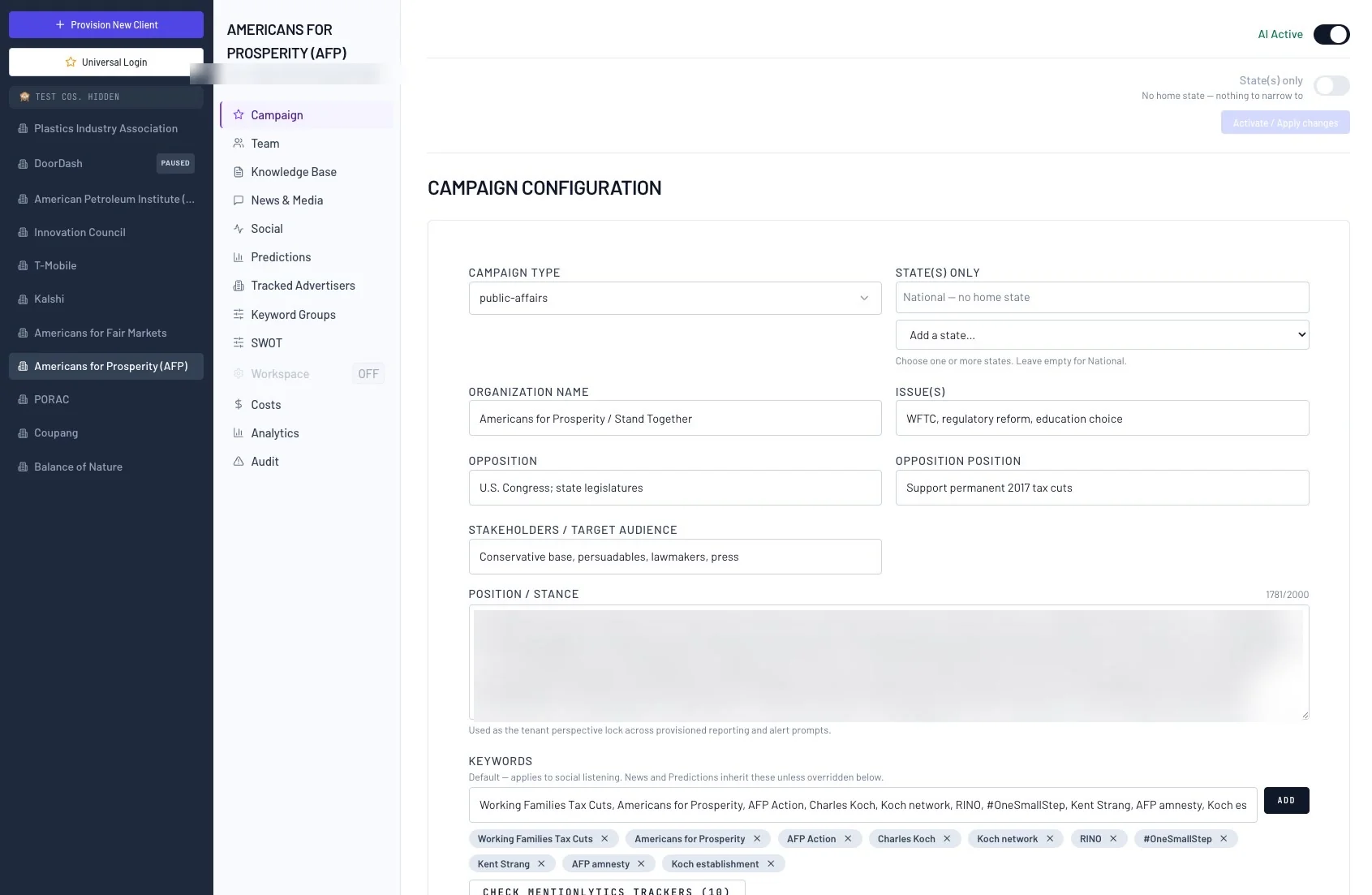Click the Balance of Nature client icon
The width and height of the screenshot is (1372, 895).
(x=23, y=467)
